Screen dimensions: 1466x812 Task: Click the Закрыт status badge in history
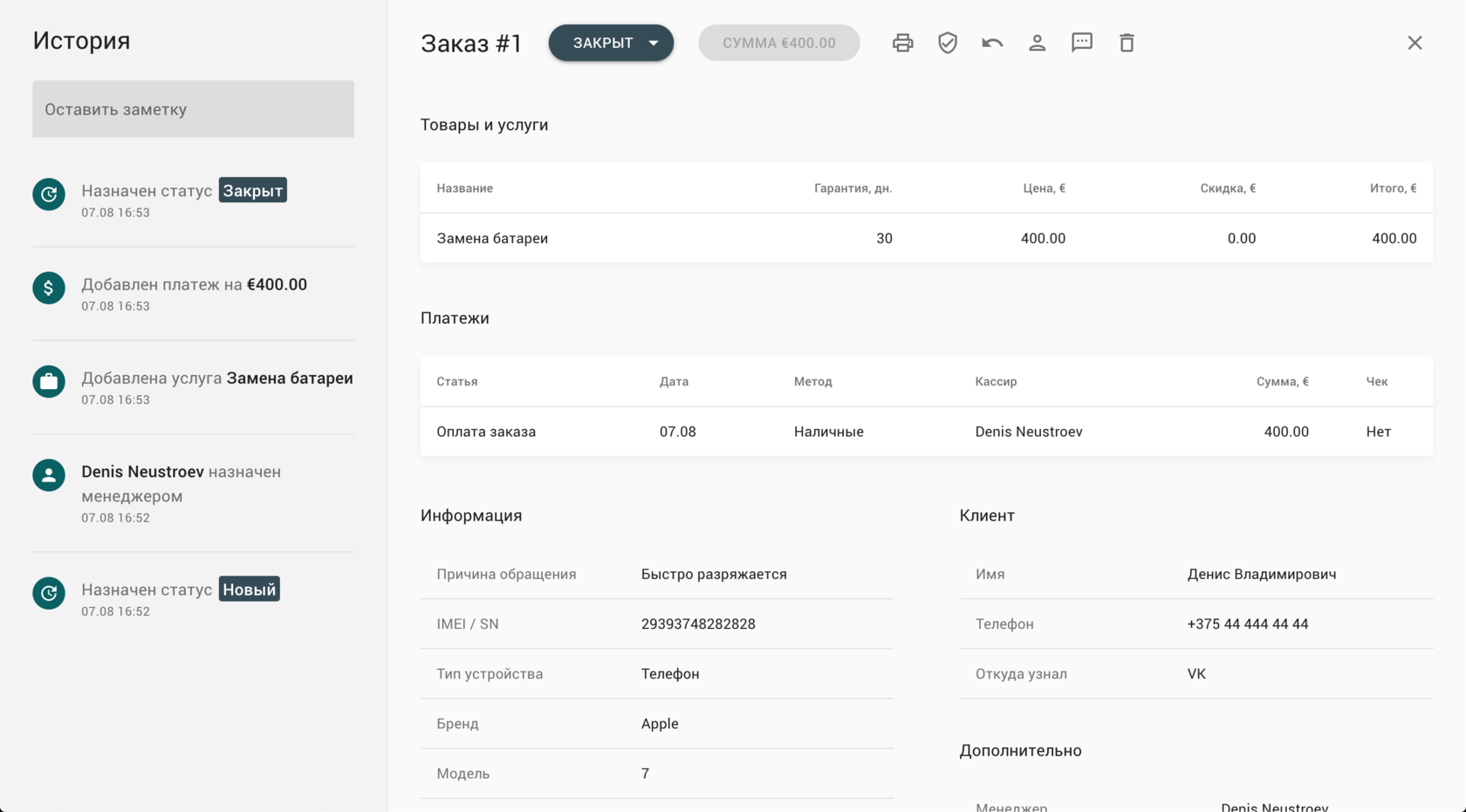click(252, 190)
